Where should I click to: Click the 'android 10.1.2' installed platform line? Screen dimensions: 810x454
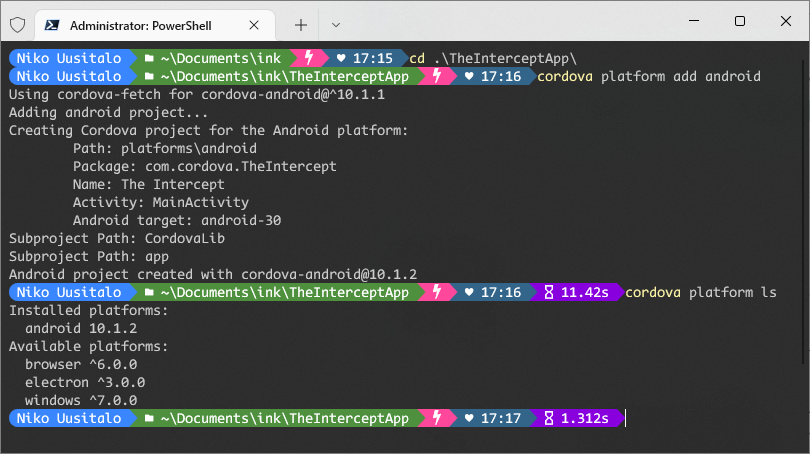(81, 328)
